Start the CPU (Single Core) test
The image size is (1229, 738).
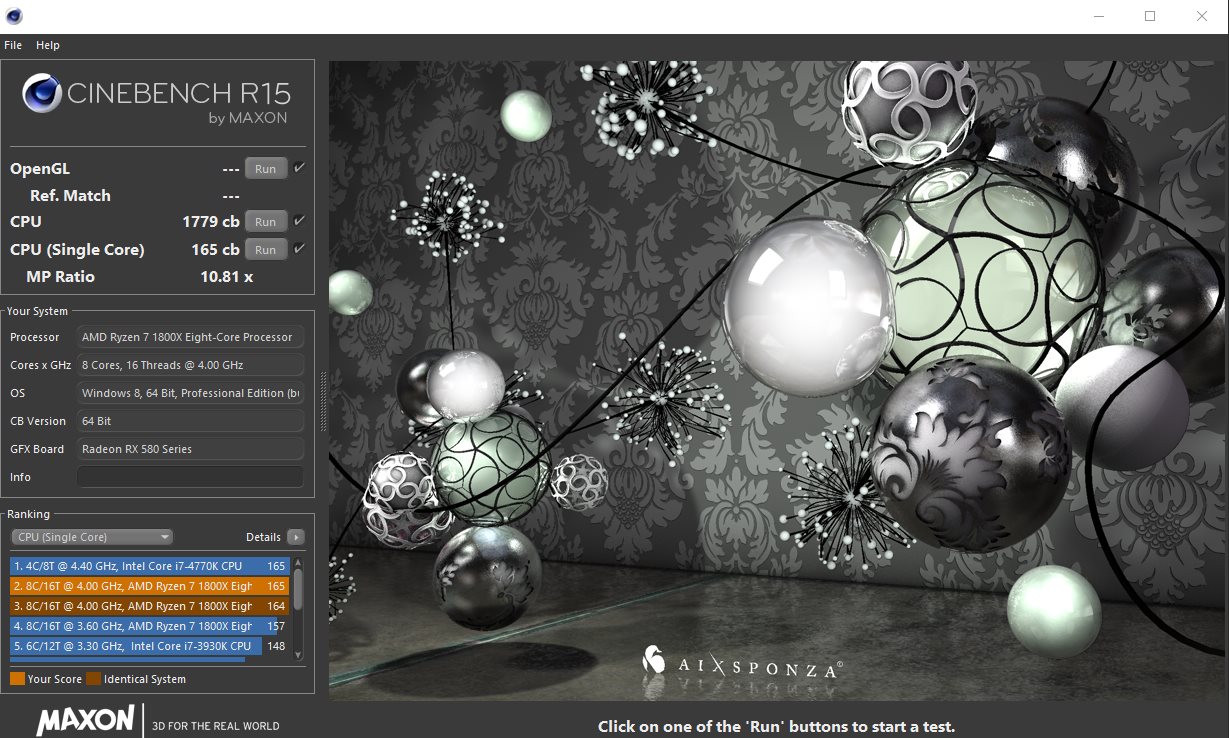point(265,250)
